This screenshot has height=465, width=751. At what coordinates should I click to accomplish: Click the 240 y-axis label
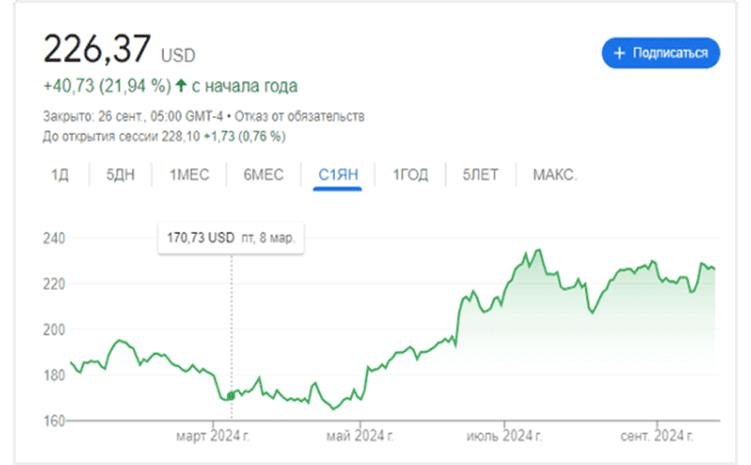(55, 239)
